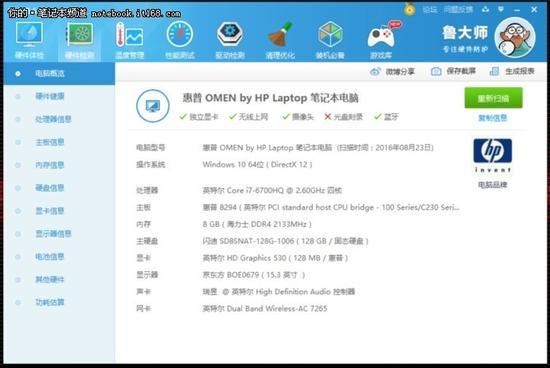The image size is (550, 368).
Task: Click the green 重新扫描 rescan button
Action: tap(493, 98)
